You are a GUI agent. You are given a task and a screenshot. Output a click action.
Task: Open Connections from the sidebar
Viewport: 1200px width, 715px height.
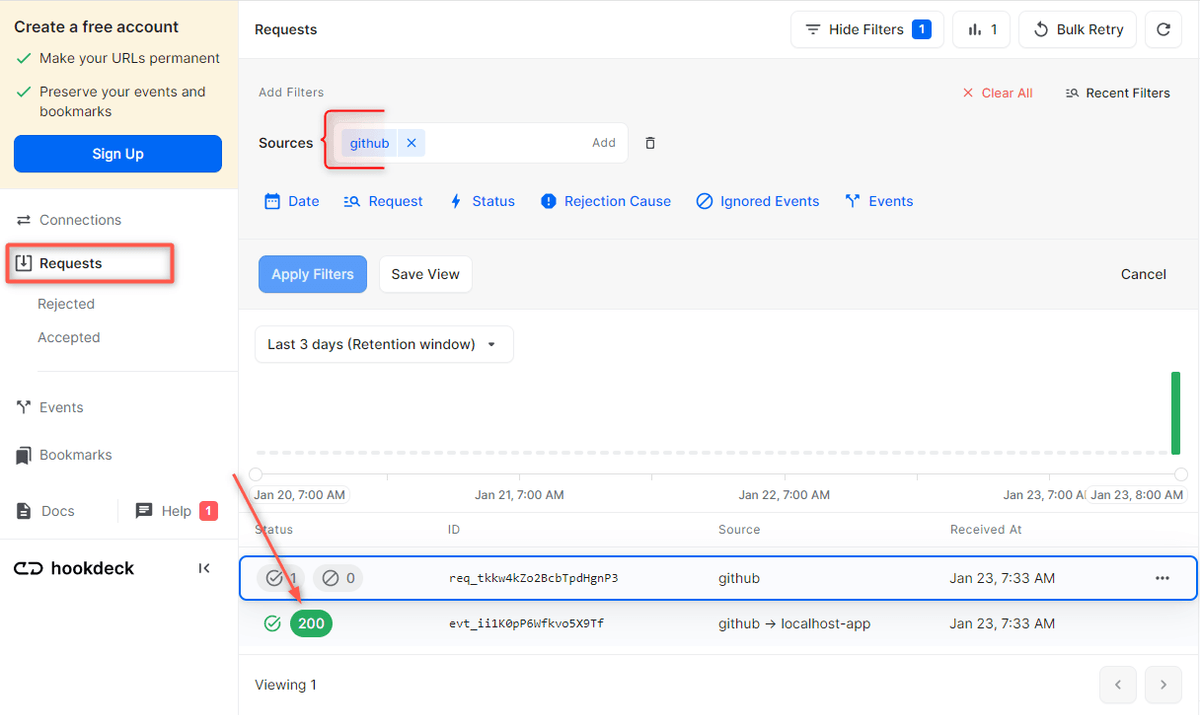point(76,219)
